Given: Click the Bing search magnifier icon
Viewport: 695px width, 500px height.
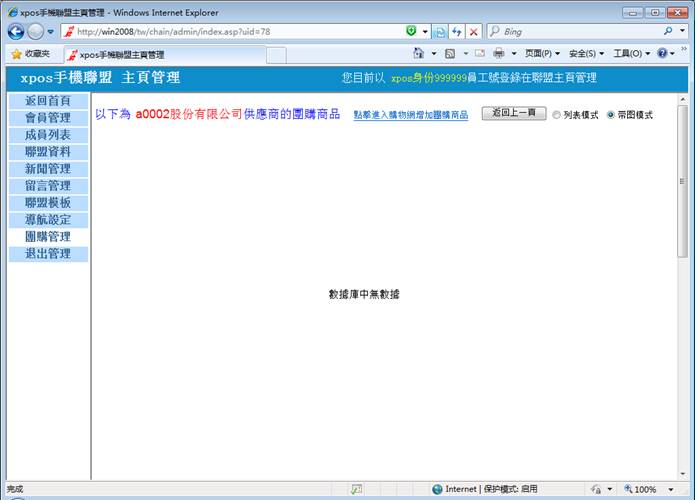Looking at the screenshot, I should pos(669,32).
